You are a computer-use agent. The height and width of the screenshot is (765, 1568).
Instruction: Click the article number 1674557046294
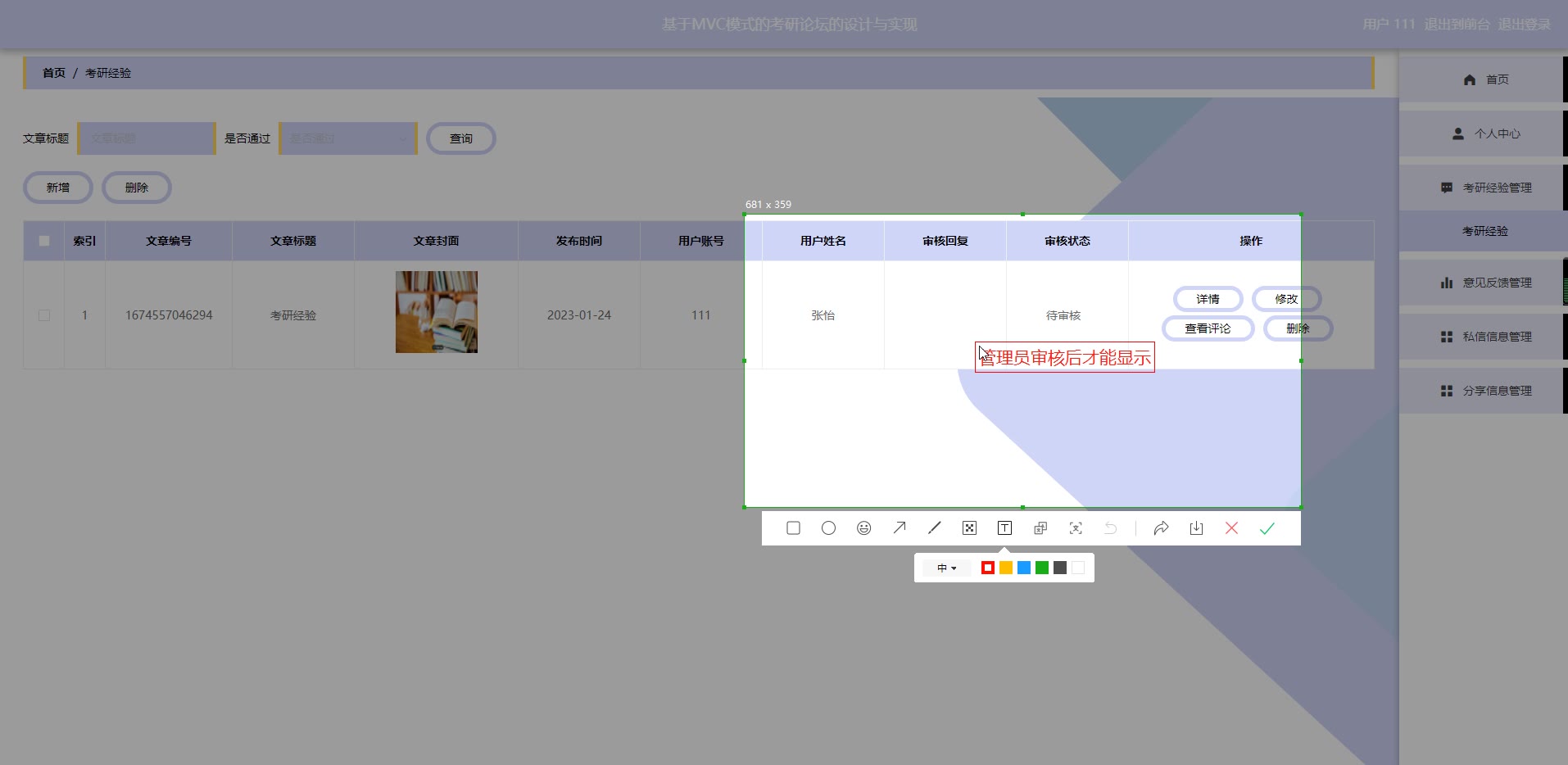(169, 315)
